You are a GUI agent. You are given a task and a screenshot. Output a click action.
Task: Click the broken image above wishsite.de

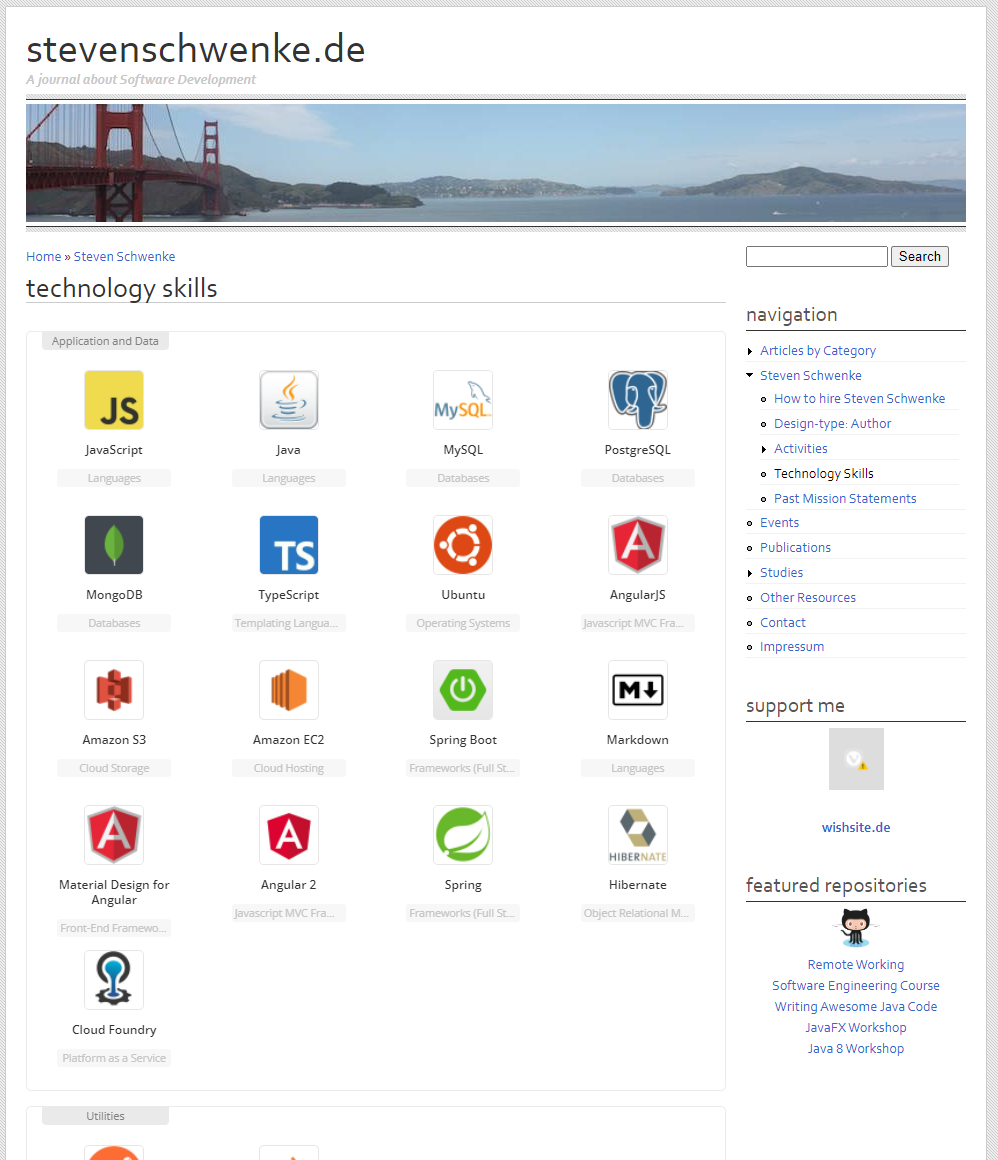pyautogui.click(x=856, y=759)
